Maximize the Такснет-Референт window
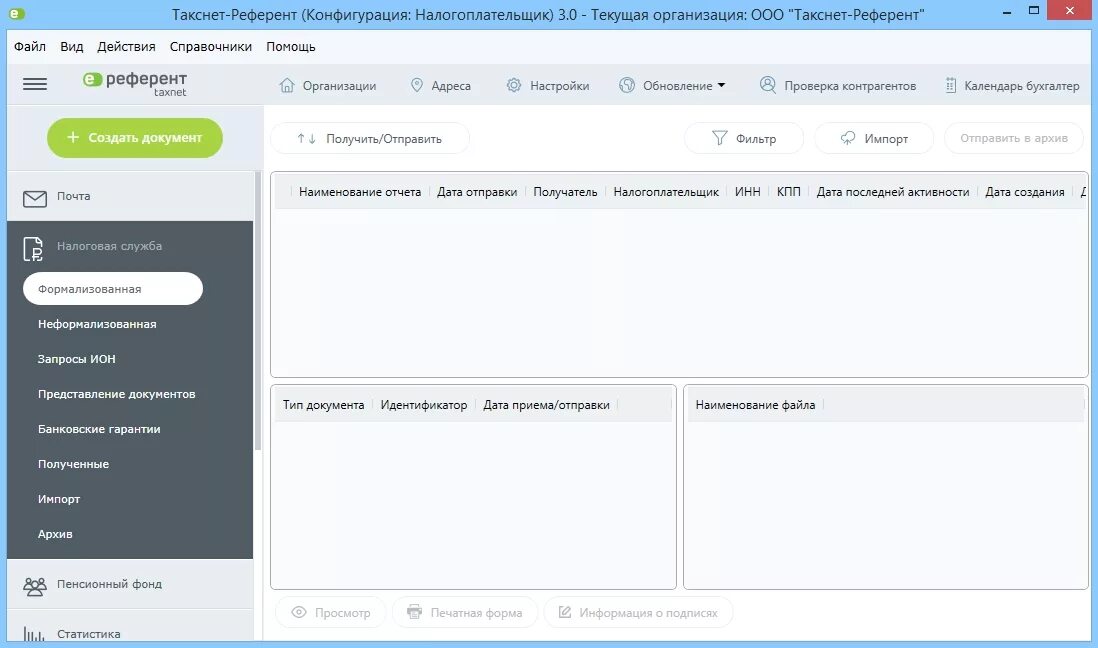This screenshot has height=648, width=1098. (x=1034, y=11)
